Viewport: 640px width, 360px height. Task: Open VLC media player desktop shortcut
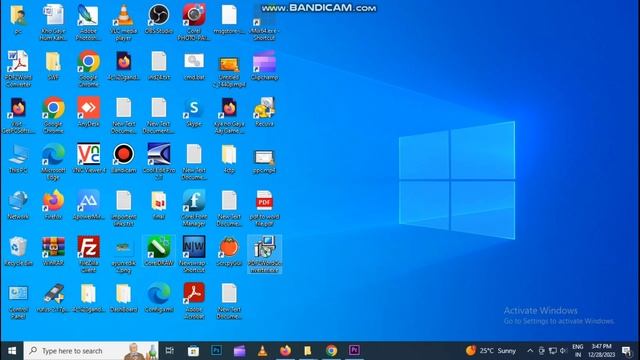click(123, 22)
